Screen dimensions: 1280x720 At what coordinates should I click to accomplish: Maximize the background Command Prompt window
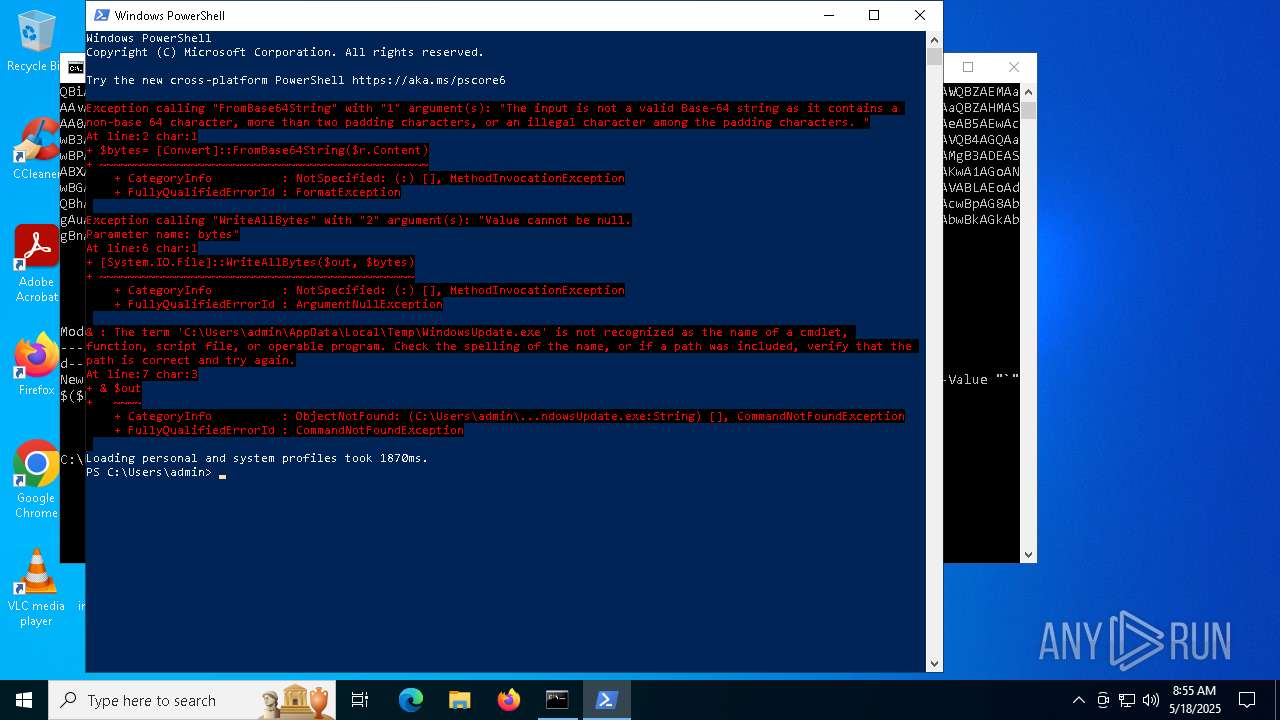pos(968,67)
